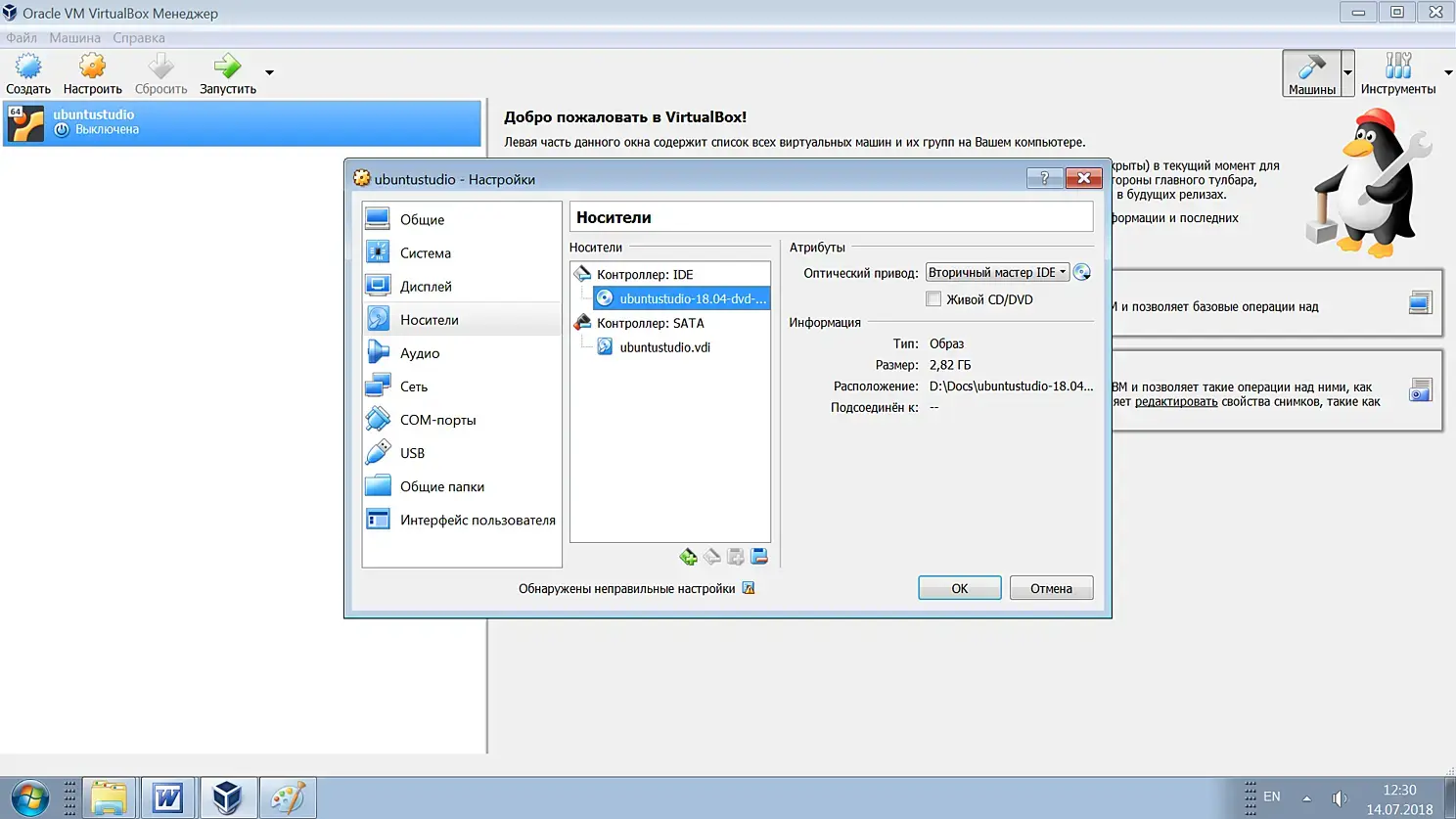Image resolution: width=1456 pixels, height=819 pixels.
Task: Click the VirtualBox taskbar icon
Action: coord(228,797)
